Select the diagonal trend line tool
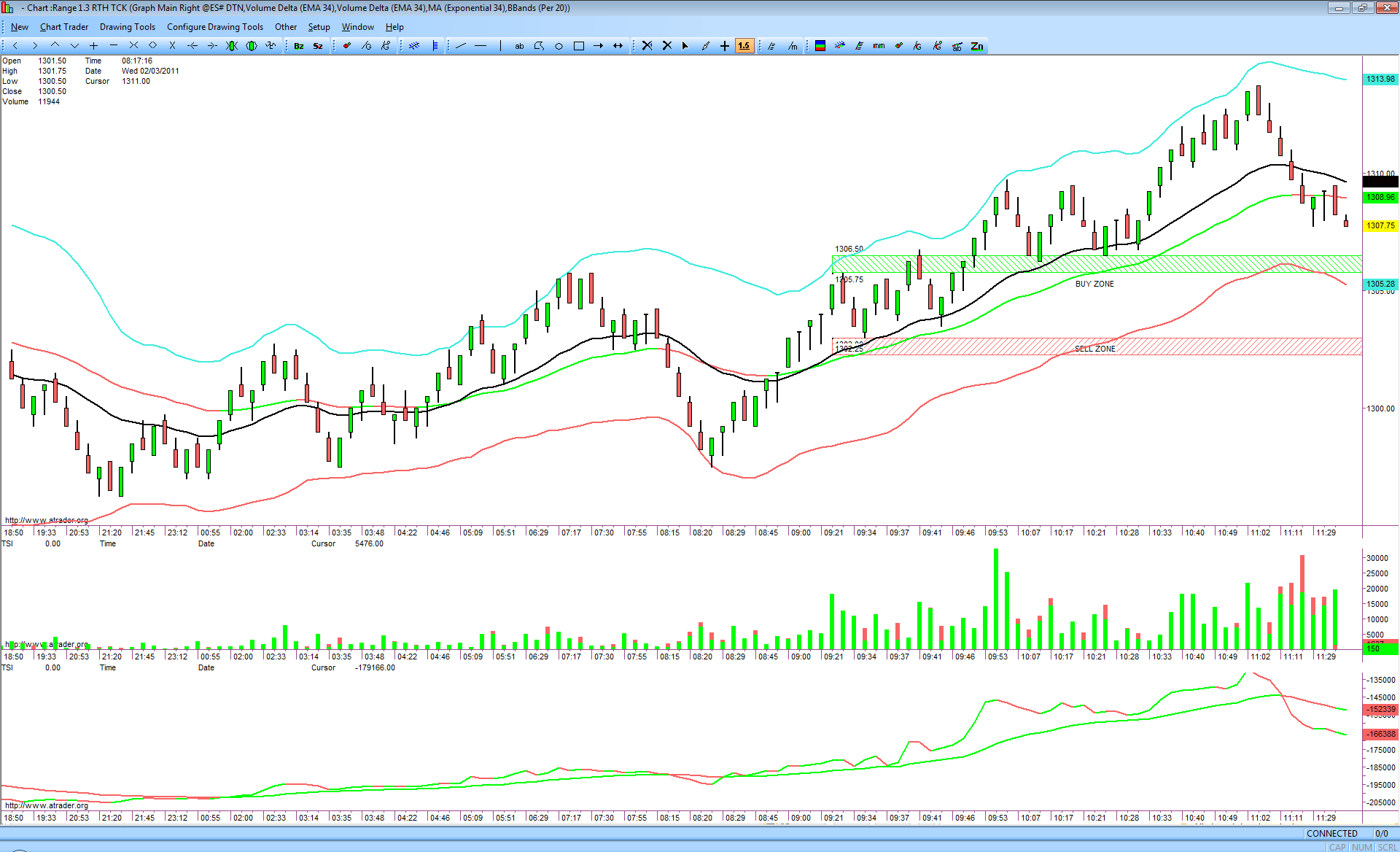Viewport: 1400px width, 852px height. click(x=461, y=46)
